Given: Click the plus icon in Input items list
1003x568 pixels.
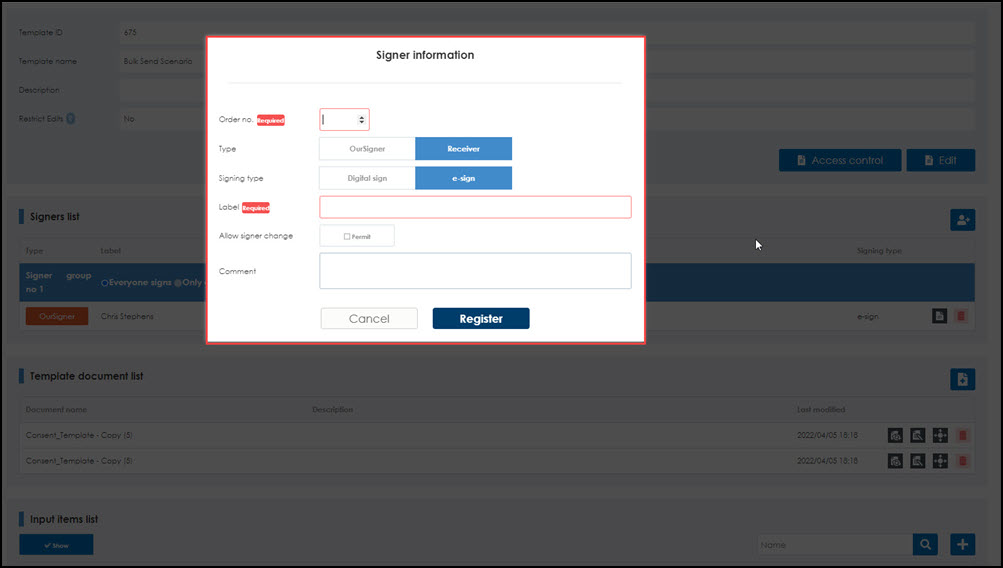Looking at the screenshot, I should (962, 544).
